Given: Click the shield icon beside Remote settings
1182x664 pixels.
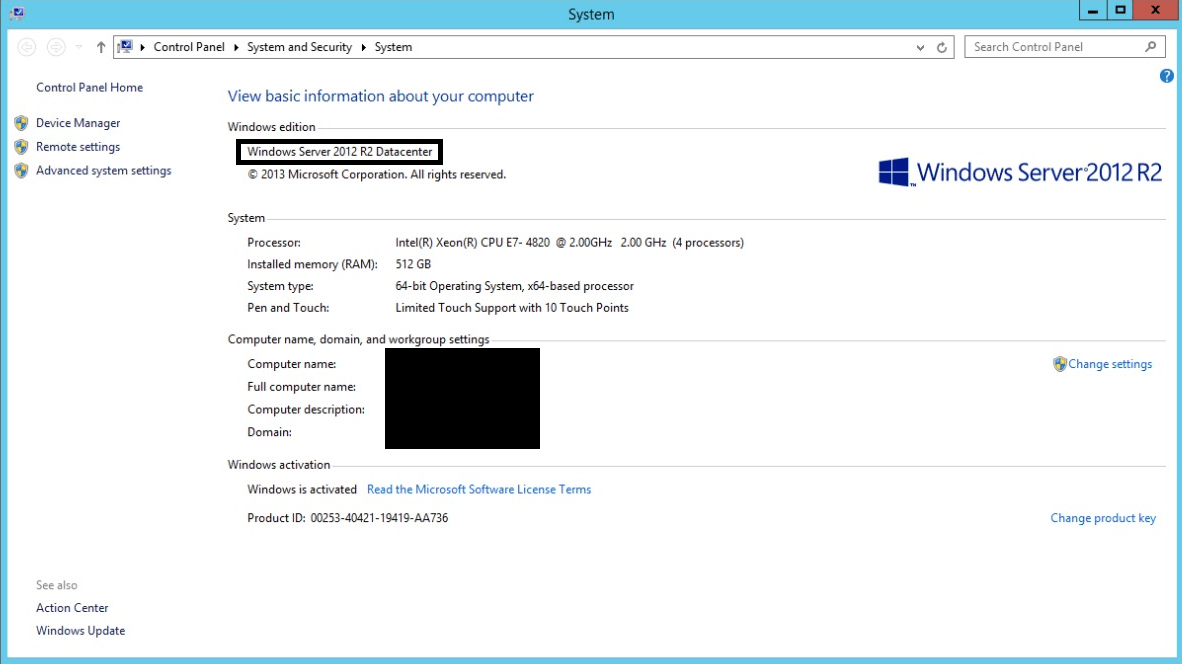Looking at the screenshot, I should coord(21,147).
